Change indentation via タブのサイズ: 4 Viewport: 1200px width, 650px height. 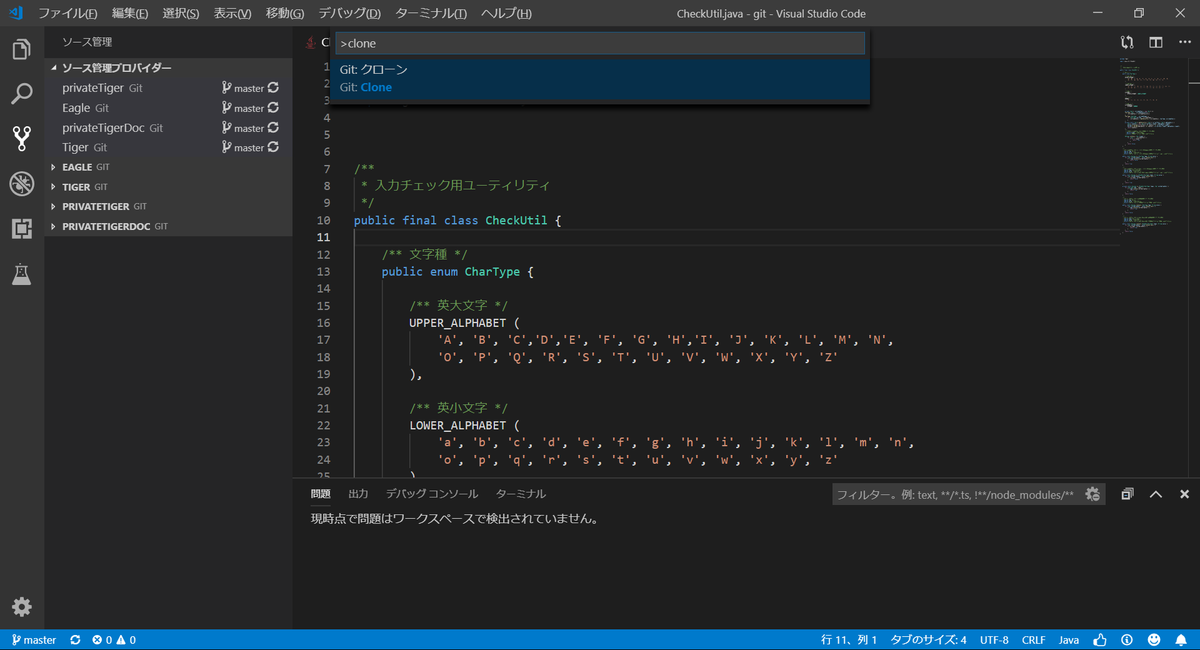[929, 640]
